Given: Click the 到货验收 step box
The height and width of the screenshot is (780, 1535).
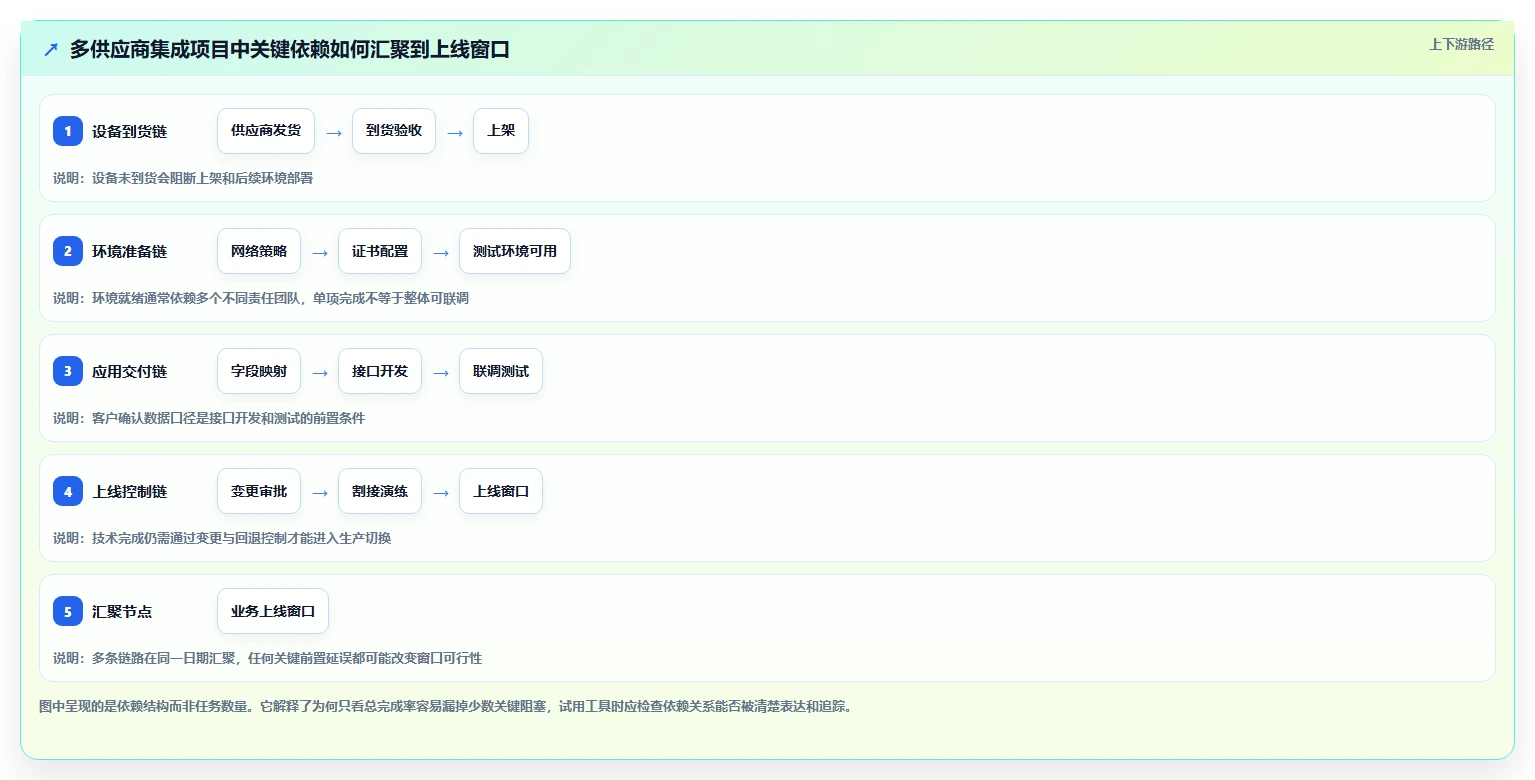Looking at the screenshot, I should [394, 131].
